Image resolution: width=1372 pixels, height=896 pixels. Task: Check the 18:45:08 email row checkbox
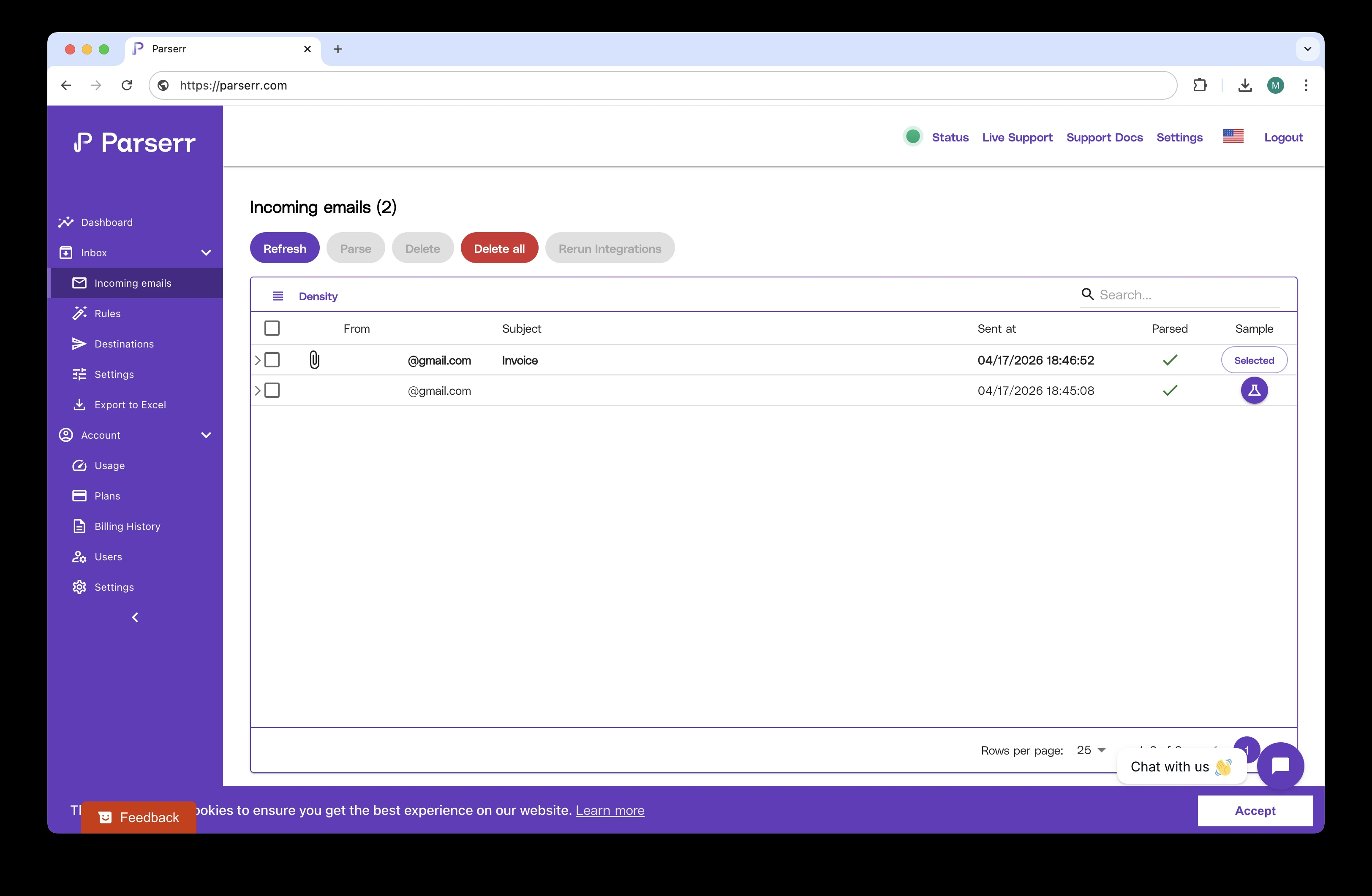(272, 391)
